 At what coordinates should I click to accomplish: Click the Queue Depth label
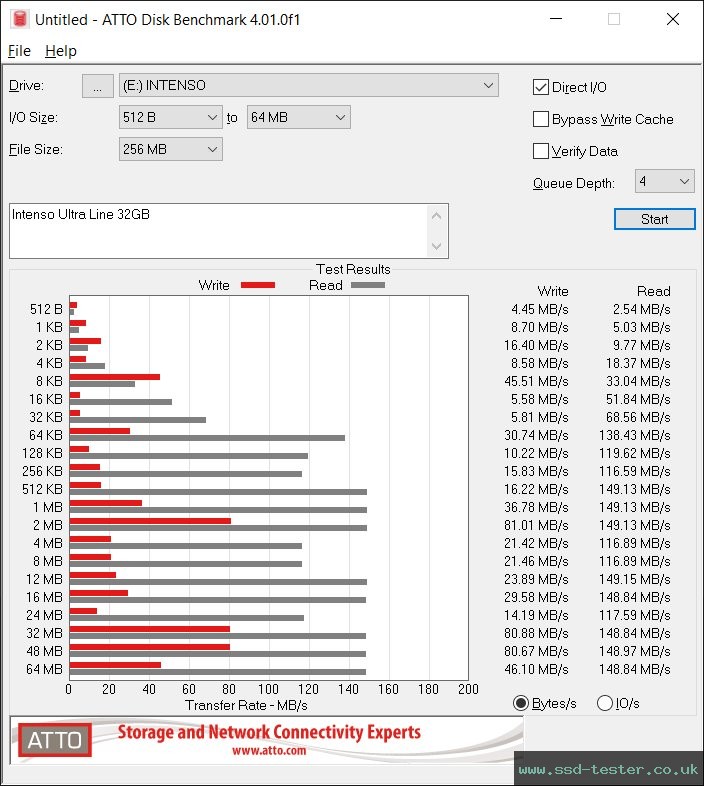tap(574, 183)
